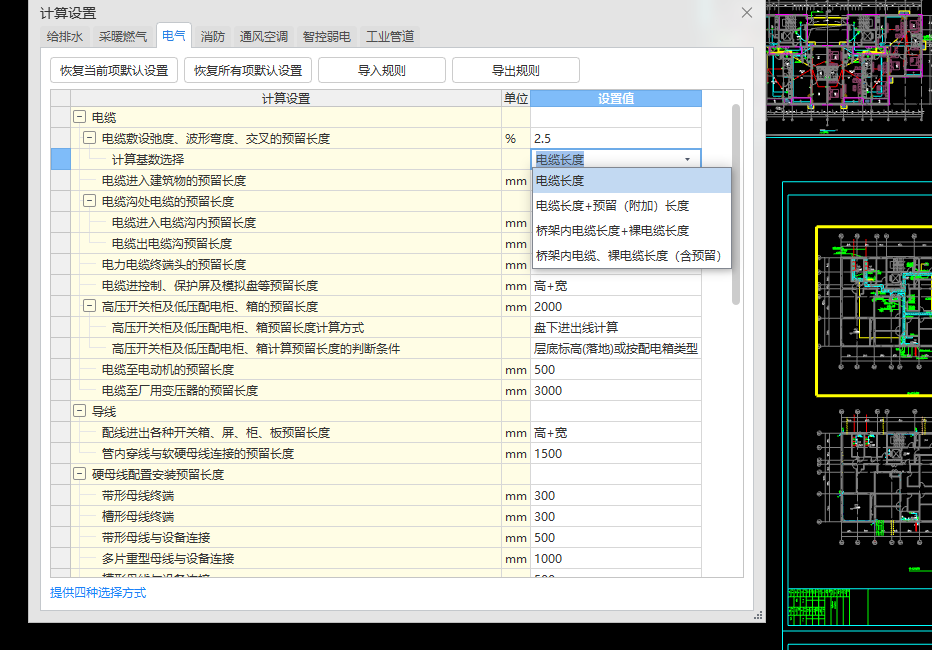Screen dimensions: 932x650
Task: Click the dialog resize grip corner
Action: tap(758, 616)
